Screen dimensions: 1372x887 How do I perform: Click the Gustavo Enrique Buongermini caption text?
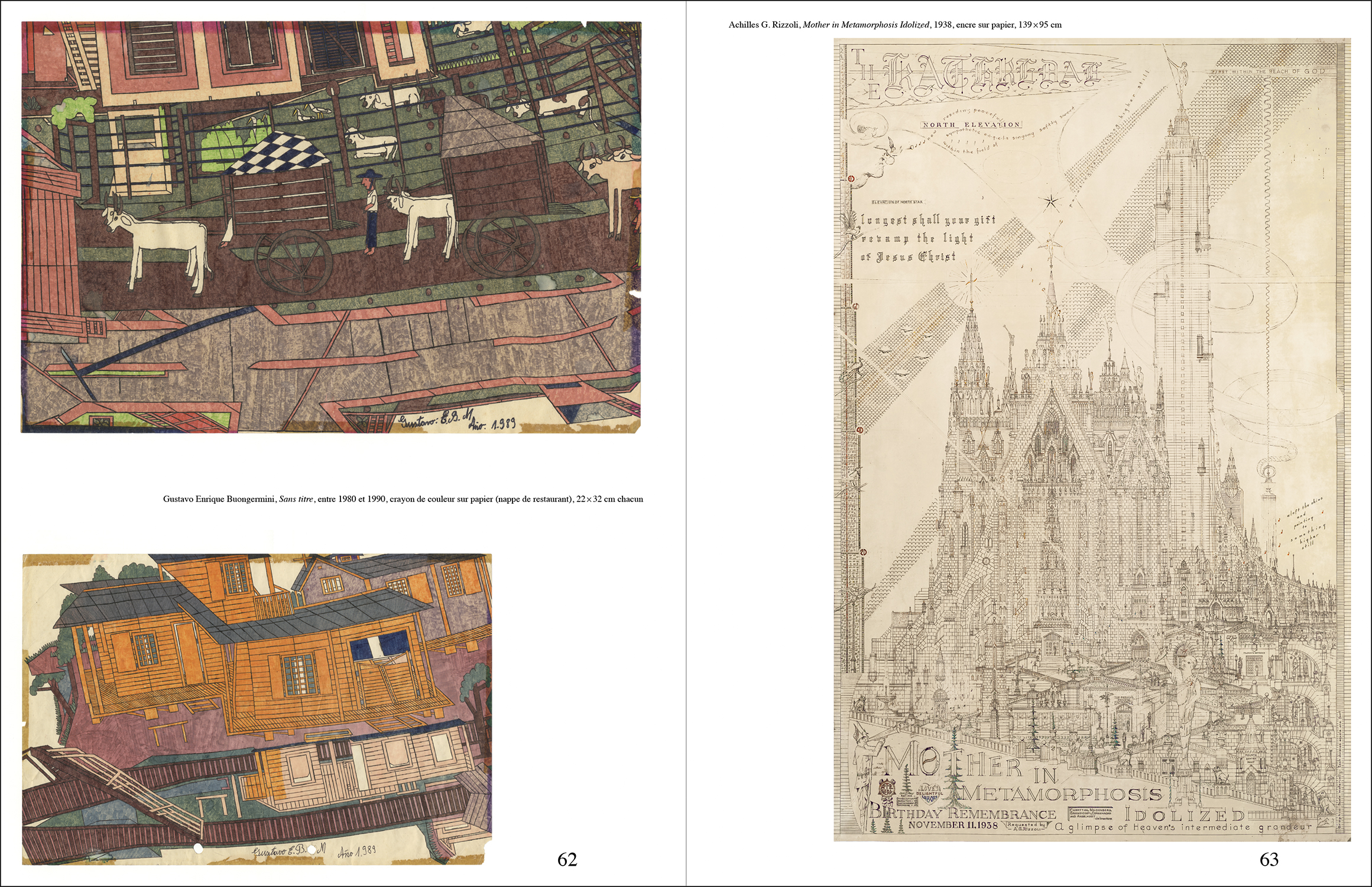point(403,499)
